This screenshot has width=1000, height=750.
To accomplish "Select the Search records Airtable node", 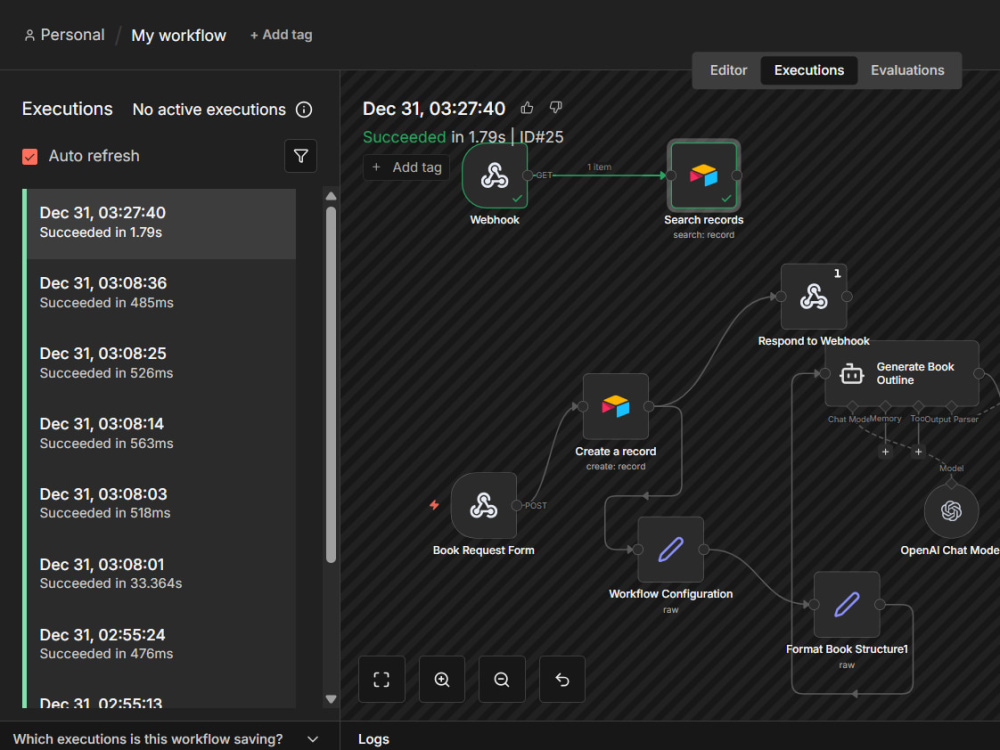I will [x=703, y=175].
